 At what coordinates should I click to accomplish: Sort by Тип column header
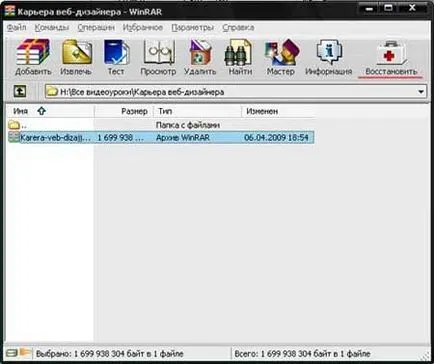click(197, 111)
